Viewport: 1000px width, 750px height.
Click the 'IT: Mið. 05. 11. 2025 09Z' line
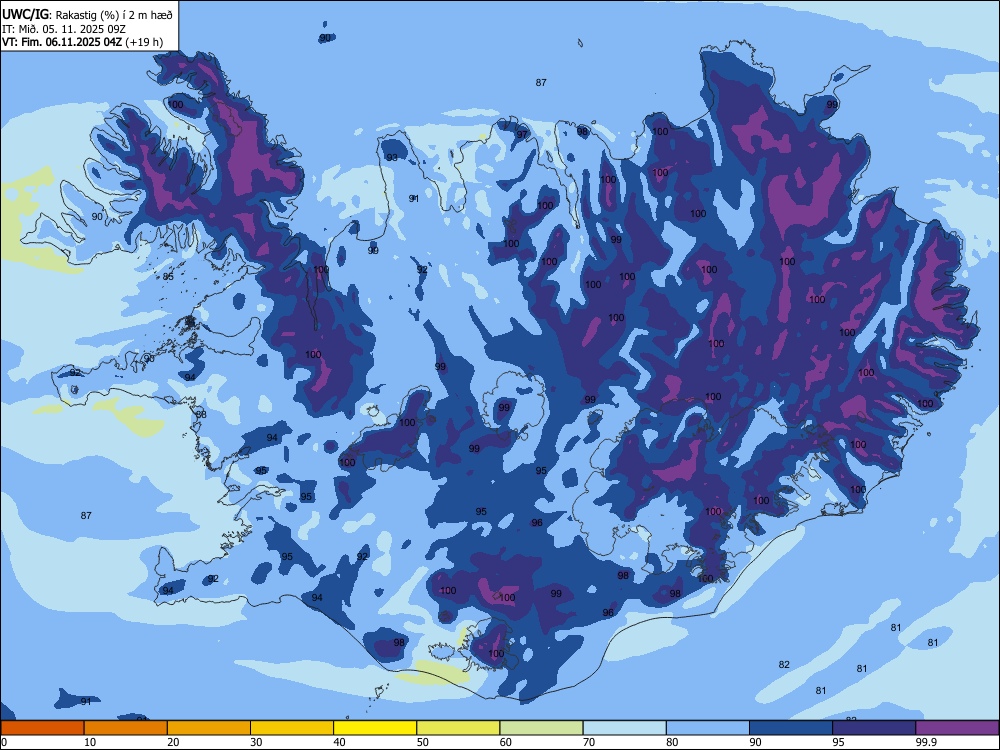(x=64, y=29)
